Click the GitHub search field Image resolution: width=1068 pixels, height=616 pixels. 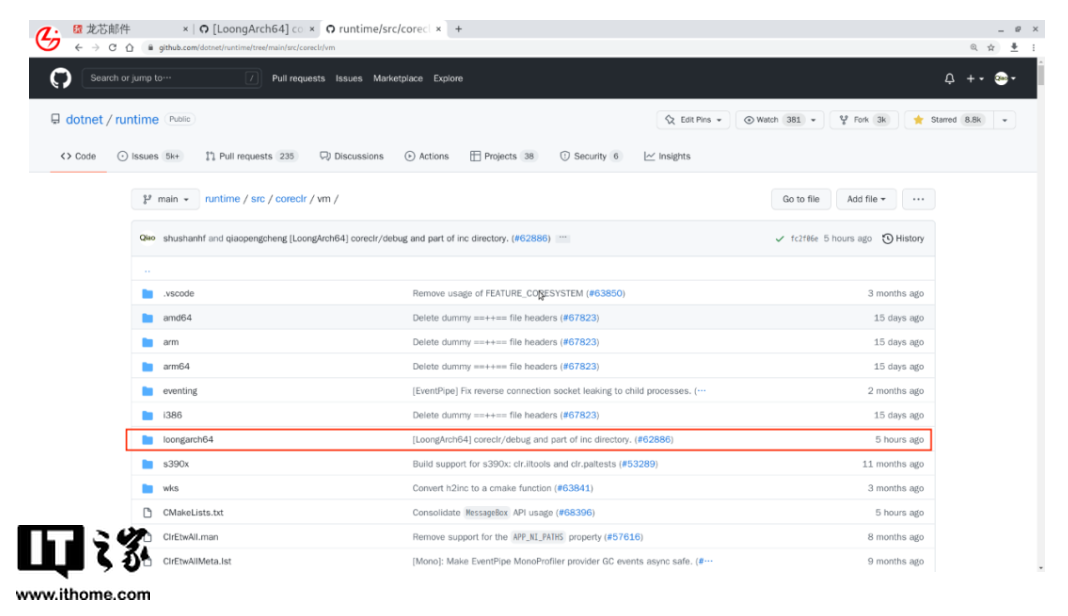coord(170,78)
